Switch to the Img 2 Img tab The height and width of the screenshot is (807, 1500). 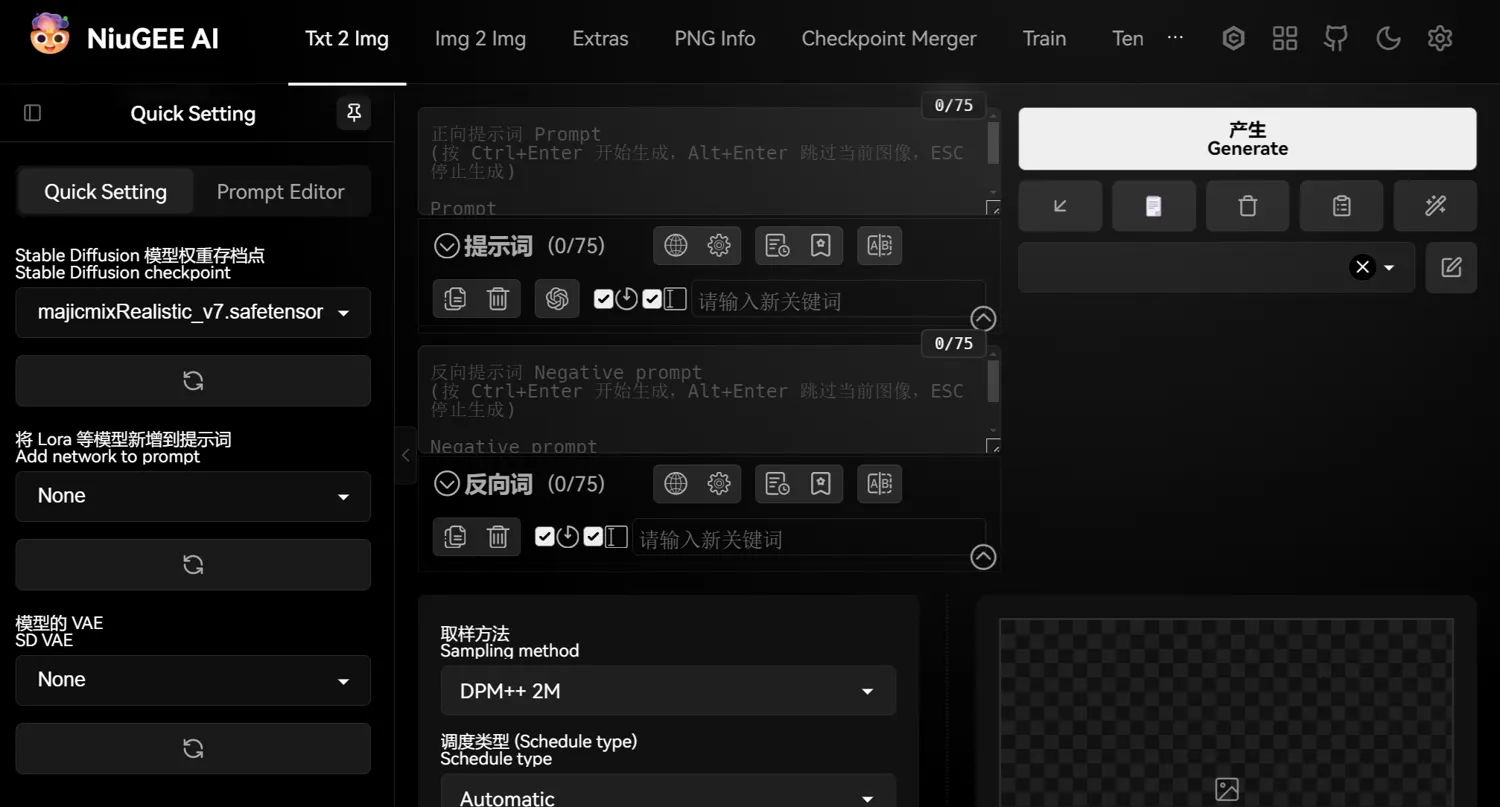pos(480,39)
